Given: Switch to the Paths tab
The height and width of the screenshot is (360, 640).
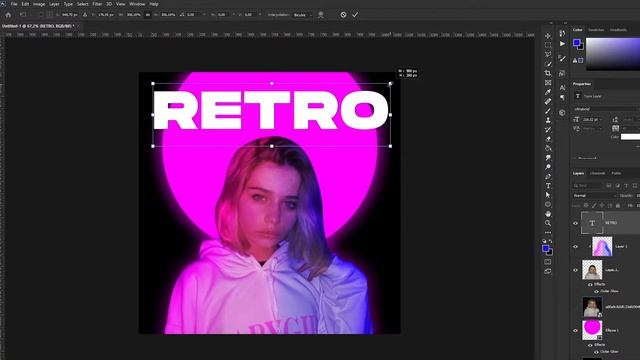Looking at the screenshot, I should pos(616,173).
